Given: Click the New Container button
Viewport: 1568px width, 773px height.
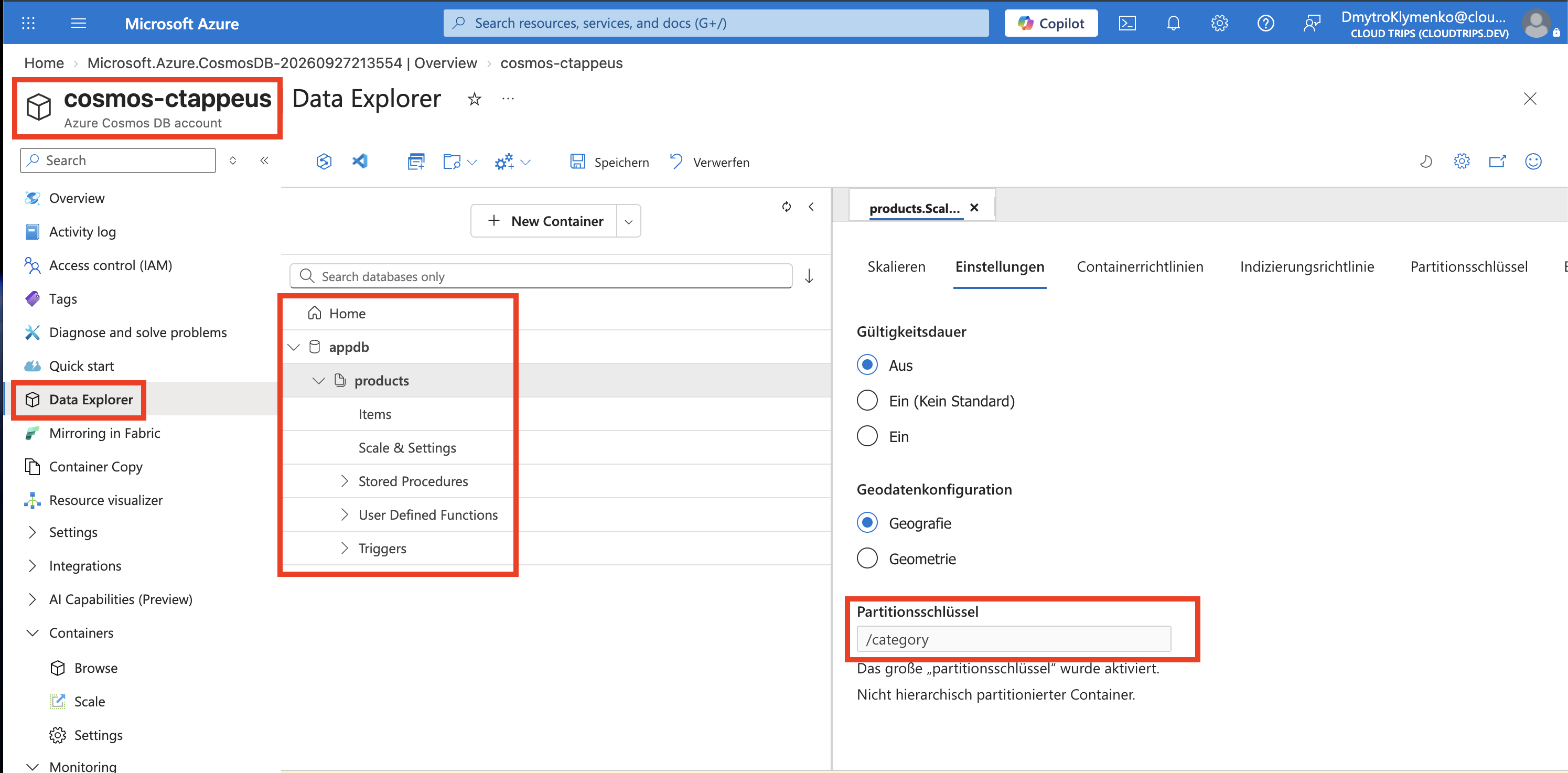Looking at the screenshot, I should click(x=544, y=221).
